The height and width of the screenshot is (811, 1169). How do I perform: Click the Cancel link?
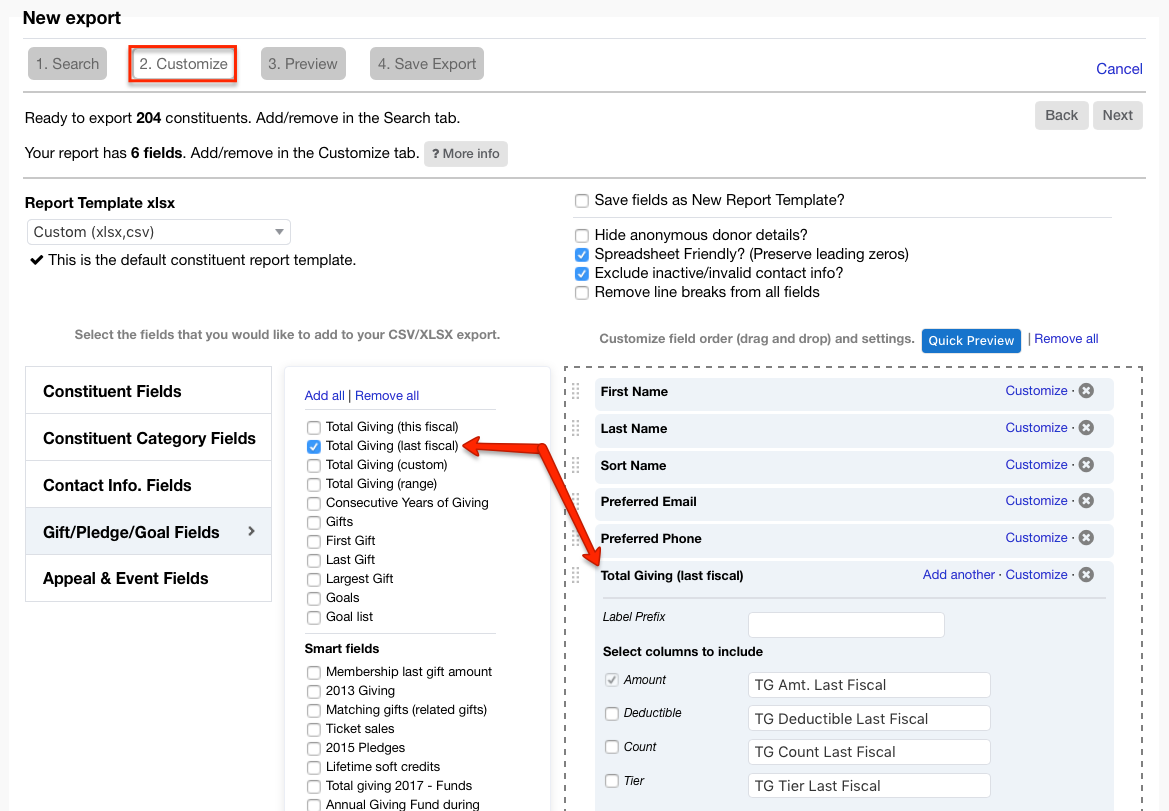click(1119, 69)
